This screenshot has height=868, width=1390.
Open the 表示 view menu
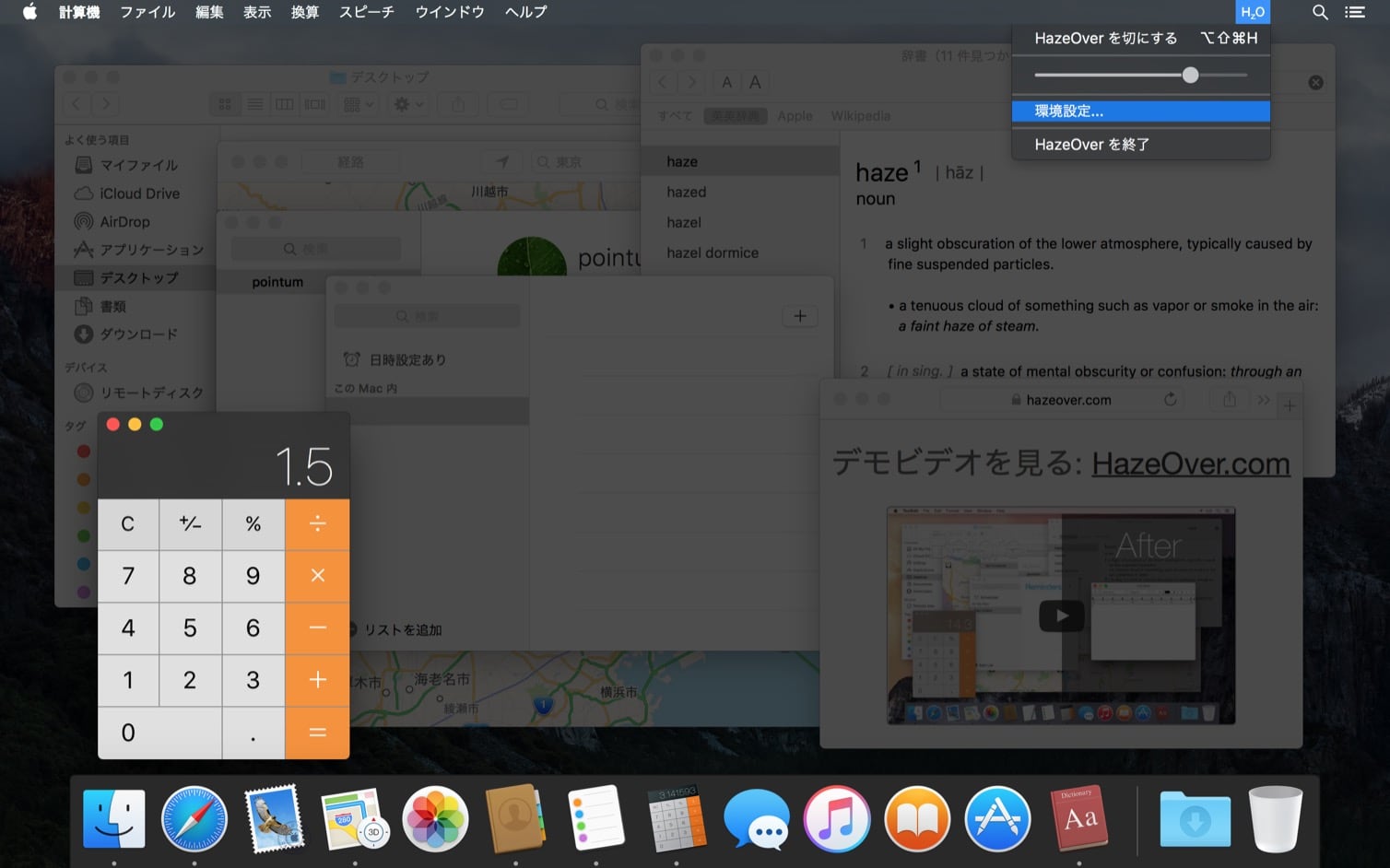[x=257, y=12]
